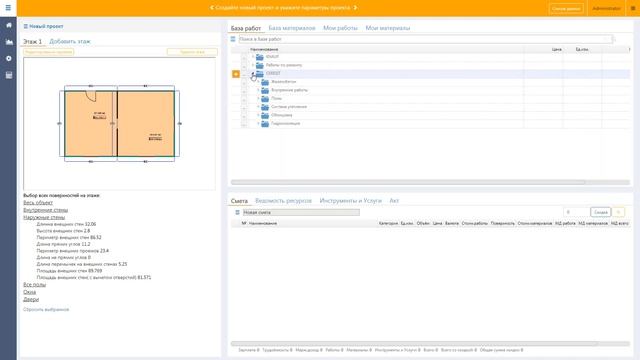Screen dimensions: 640x360
Task: Click Новый проект title
Action: tap(46, 27)
